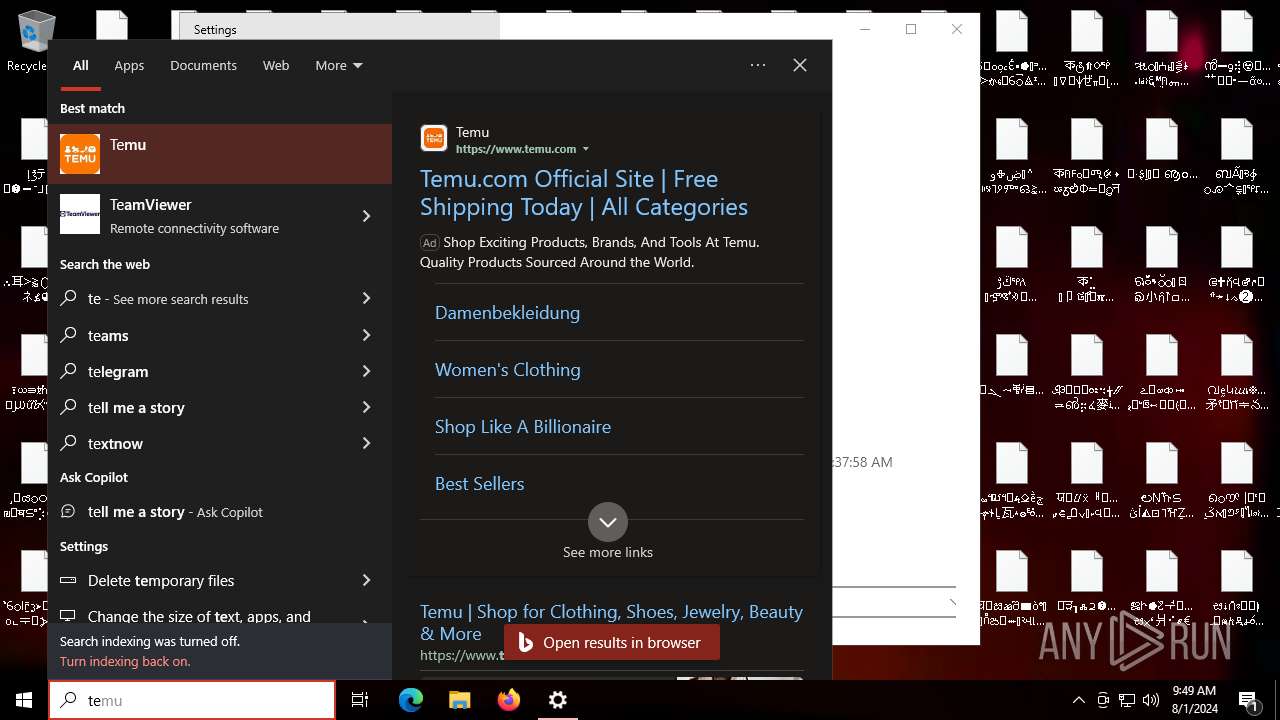Screen dimensions: 1280x720
Task: Open the volume icon in system tray
Action: (x=1151, y=700)
